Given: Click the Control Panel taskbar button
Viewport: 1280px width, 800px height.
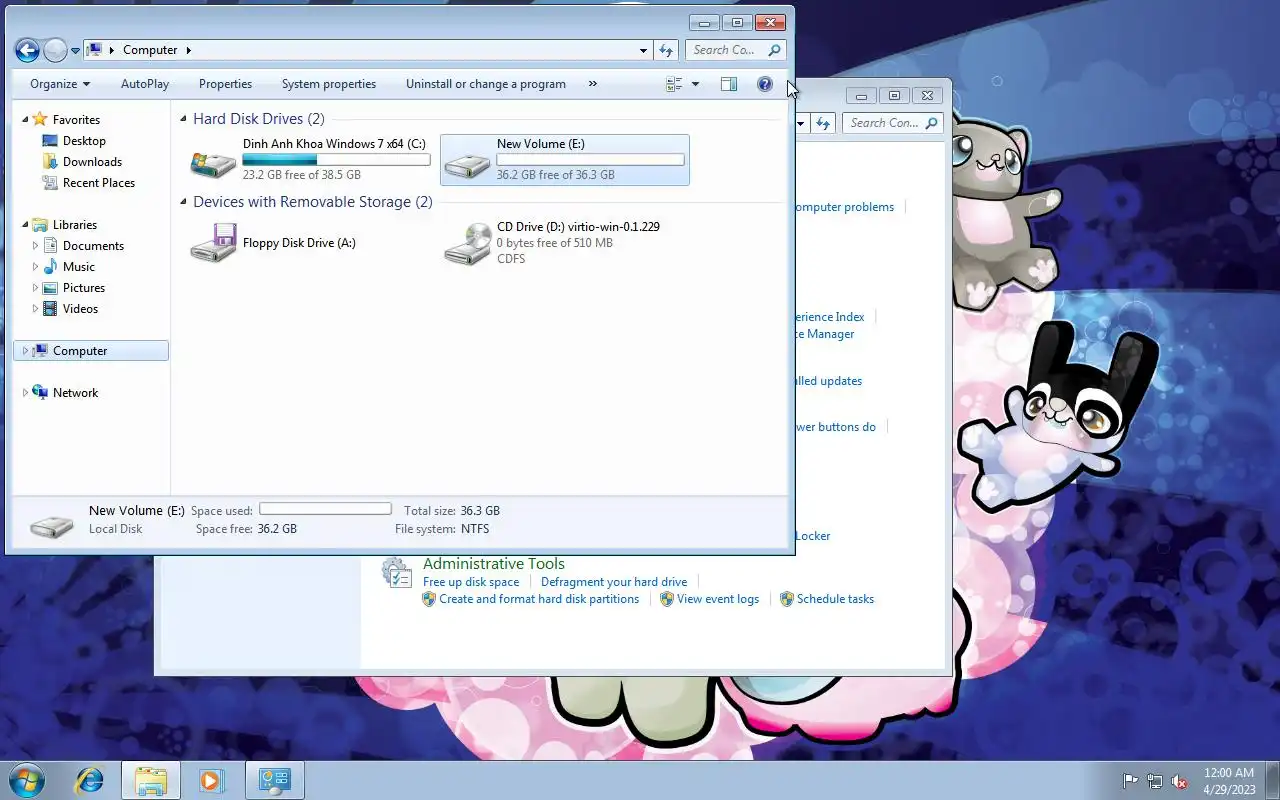Looking at the screenshot, I should (274, 780).
